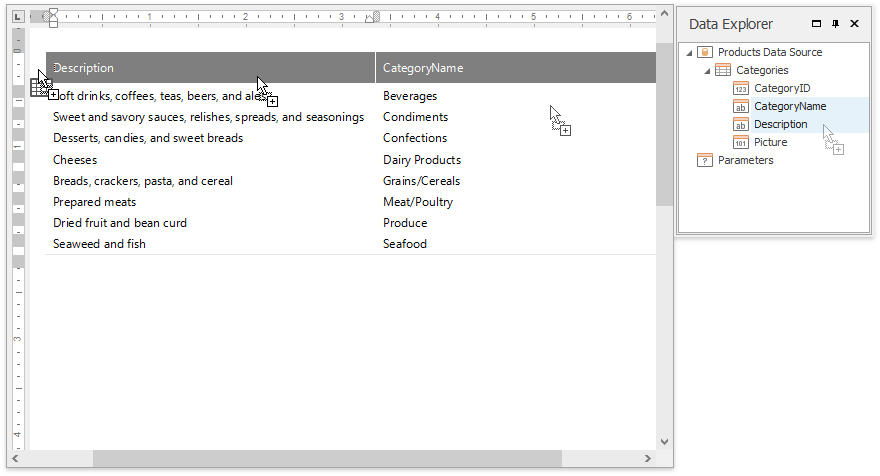Click the Description table header cell
The height and width of the screenshot is (476, 880).
[x=210, y=68]
